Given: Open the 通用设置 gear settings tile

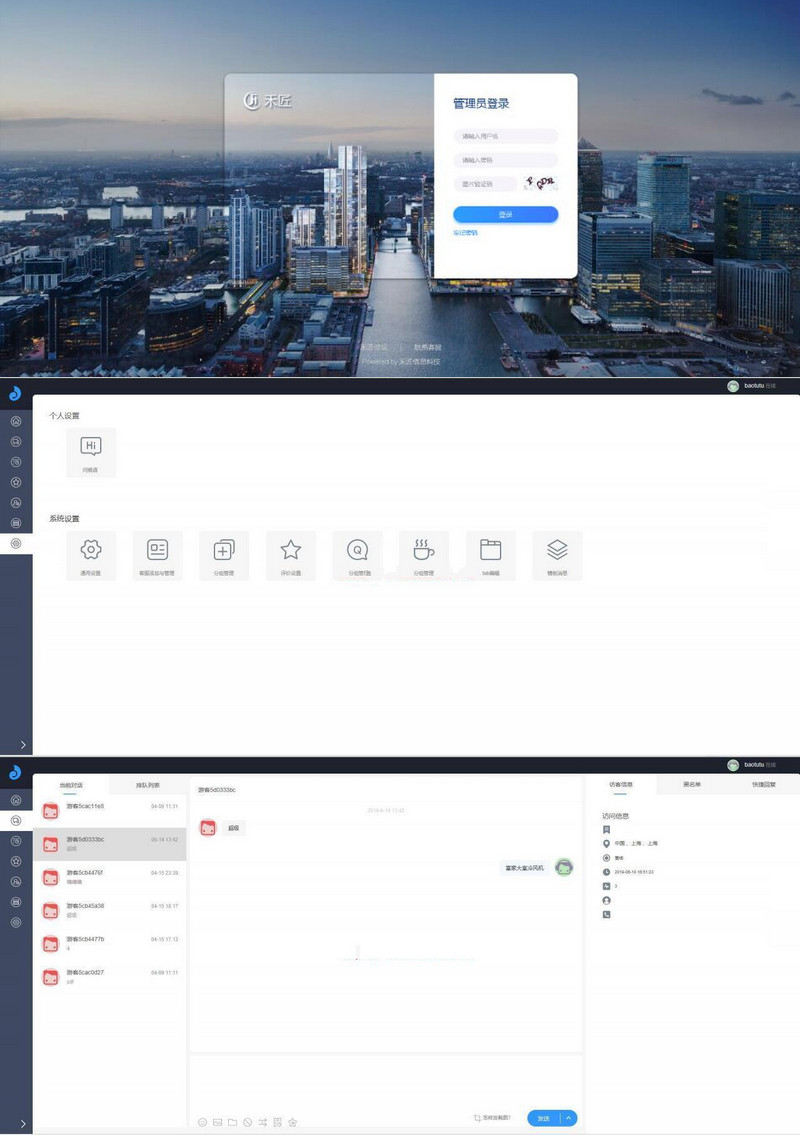Looking at the screenshot, I should point(90,555).
